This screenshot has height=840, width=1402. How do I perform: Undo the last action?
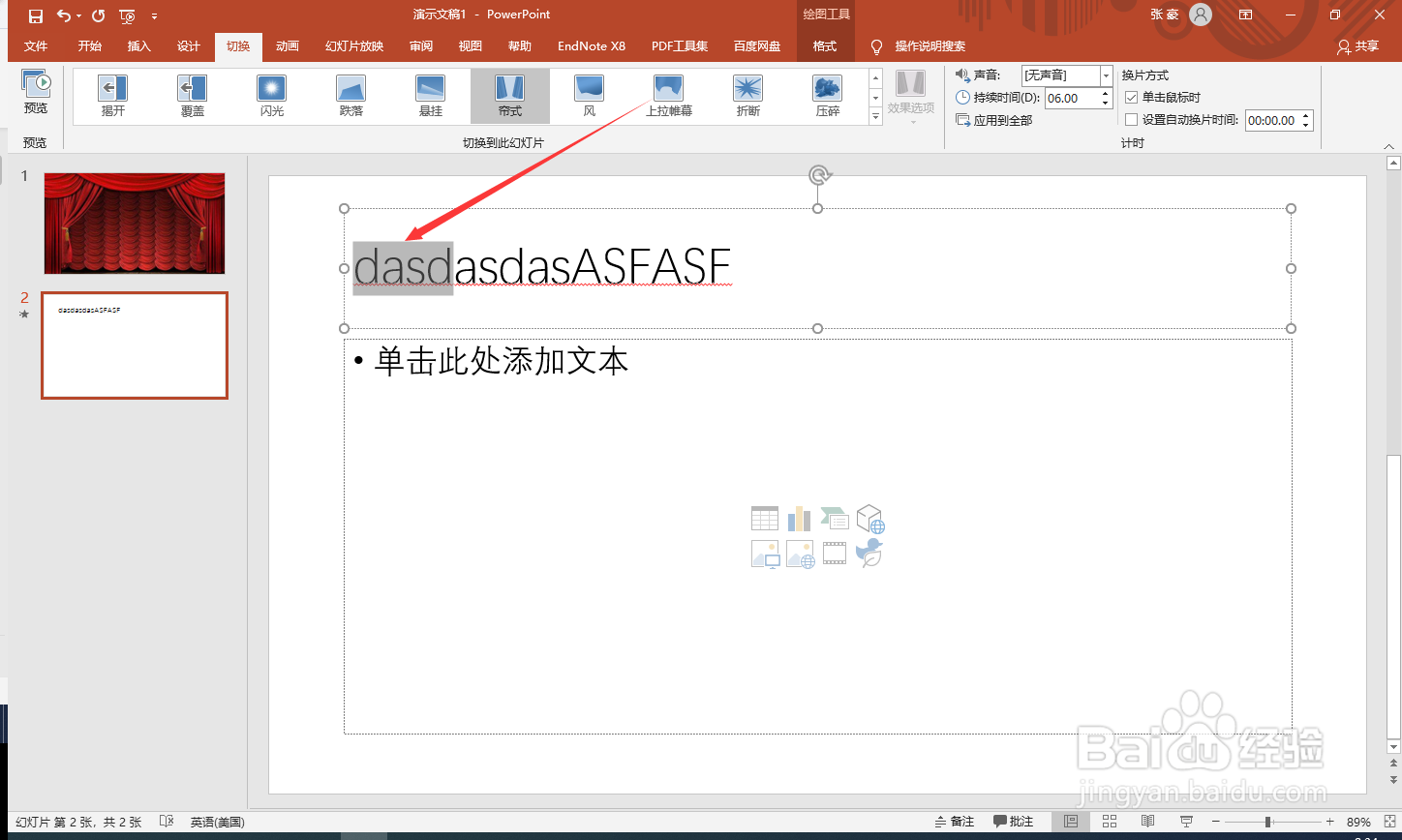(64, 15)
